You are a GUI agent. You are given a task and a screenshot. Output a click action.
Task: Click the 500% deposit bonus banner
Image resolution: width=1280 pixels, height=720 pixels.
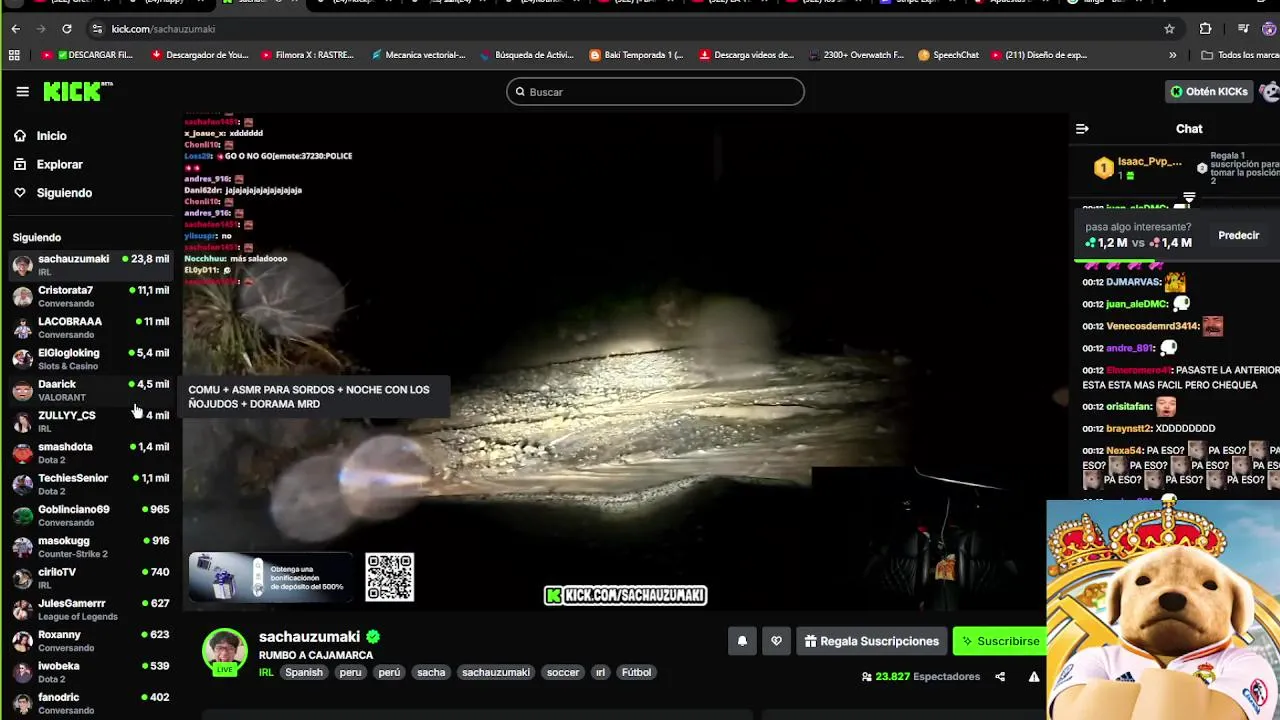(270, 577)
